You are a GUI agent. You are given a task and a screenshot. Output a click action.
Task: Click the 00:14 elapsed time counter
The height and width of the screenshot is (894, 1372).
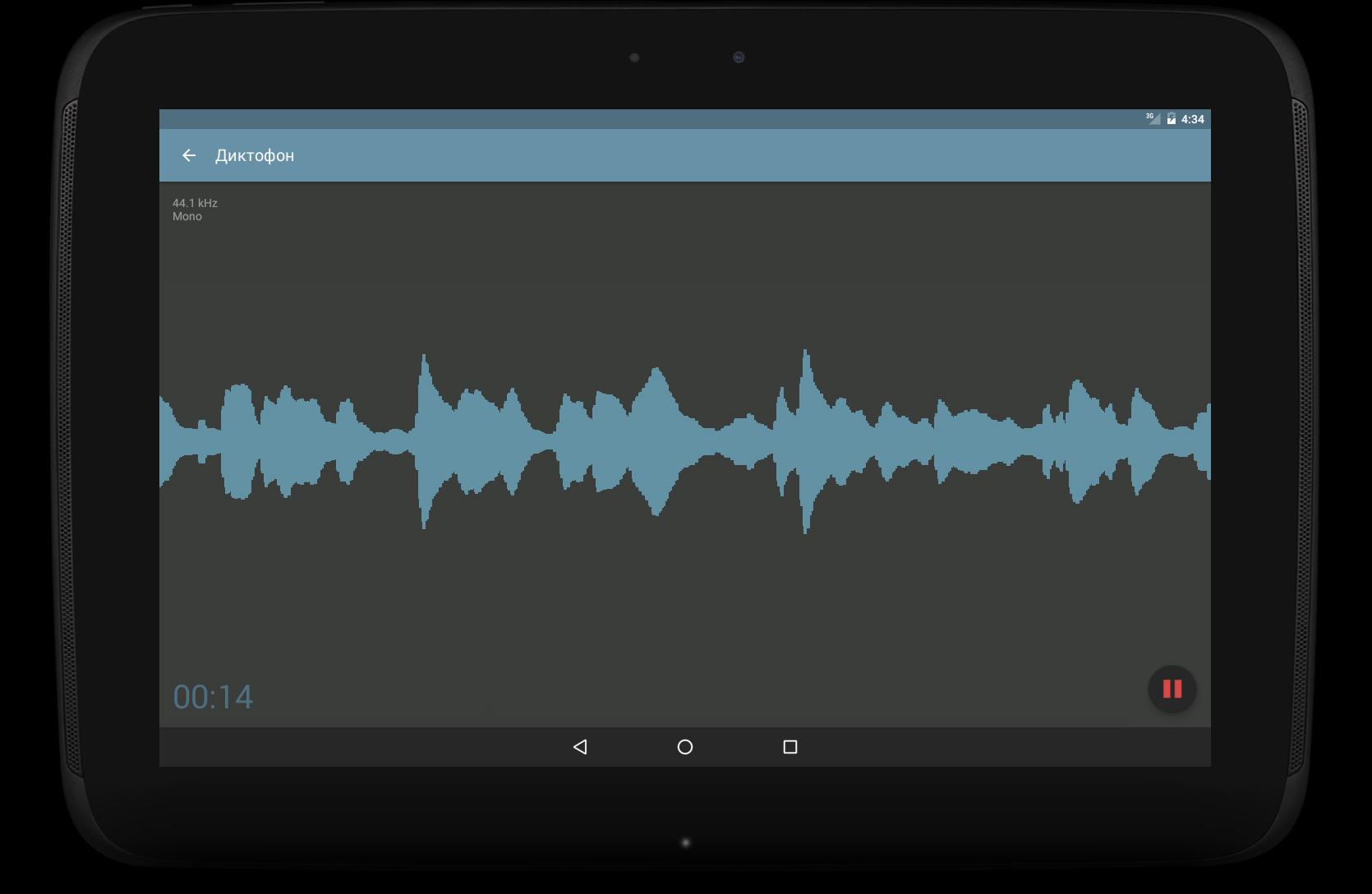(x=213, y=697)
